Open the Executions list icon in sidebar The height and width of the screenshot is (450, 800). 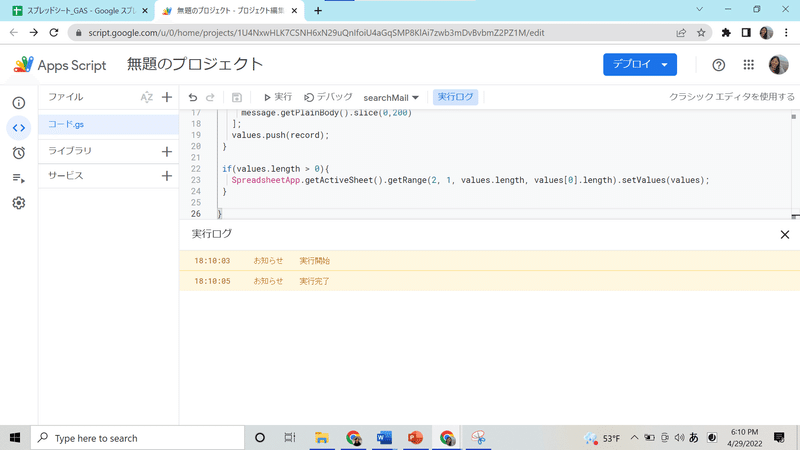click(19, 178)
